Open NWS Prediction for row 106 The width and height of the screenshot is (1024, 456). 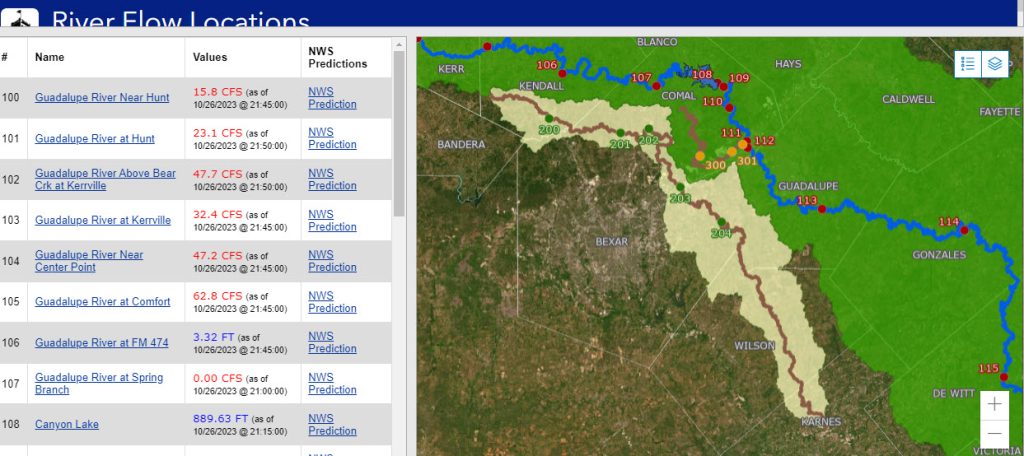332,343
